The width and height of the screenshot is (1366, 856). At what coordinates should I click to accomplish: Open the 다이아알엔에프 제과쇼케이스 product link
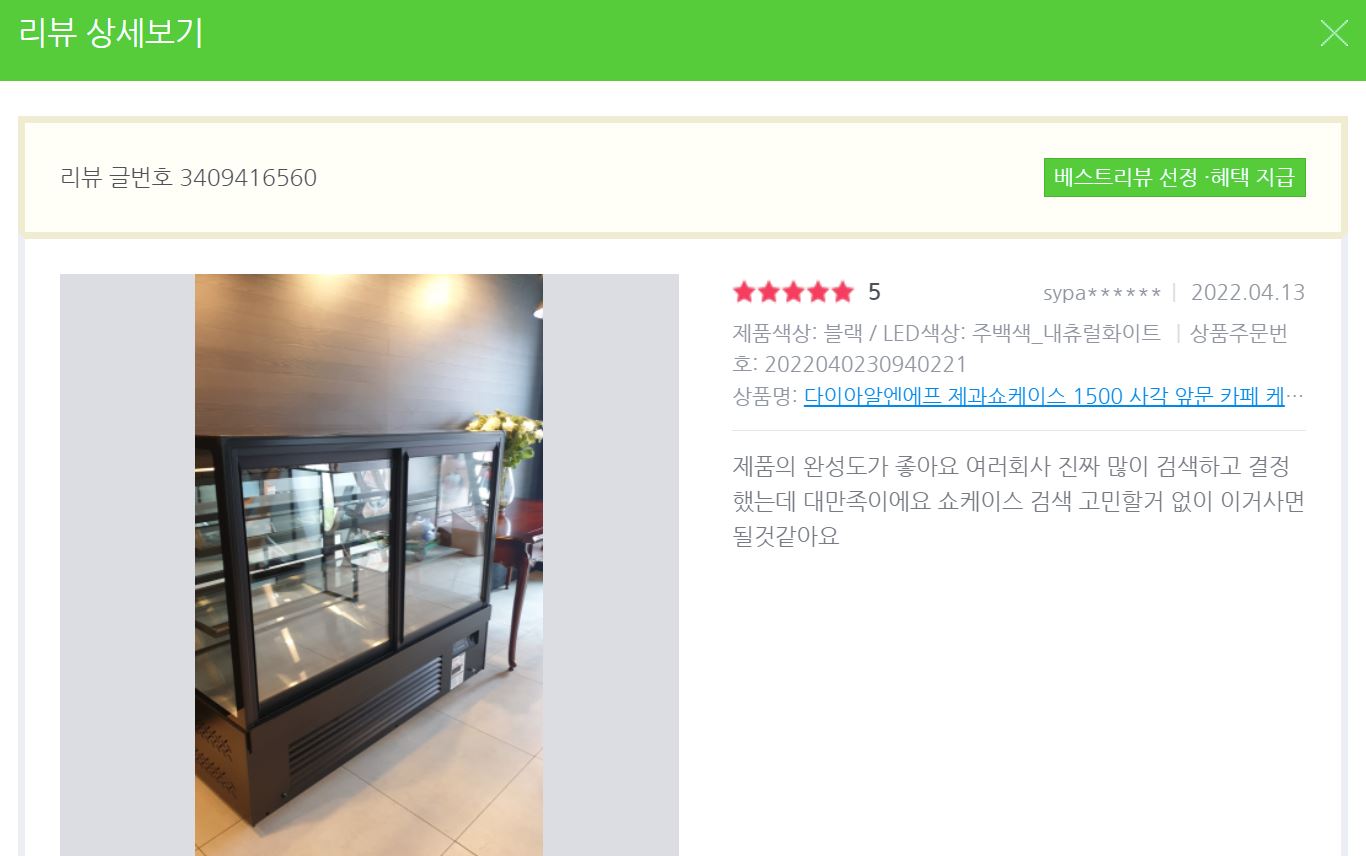click(1044, 396)
